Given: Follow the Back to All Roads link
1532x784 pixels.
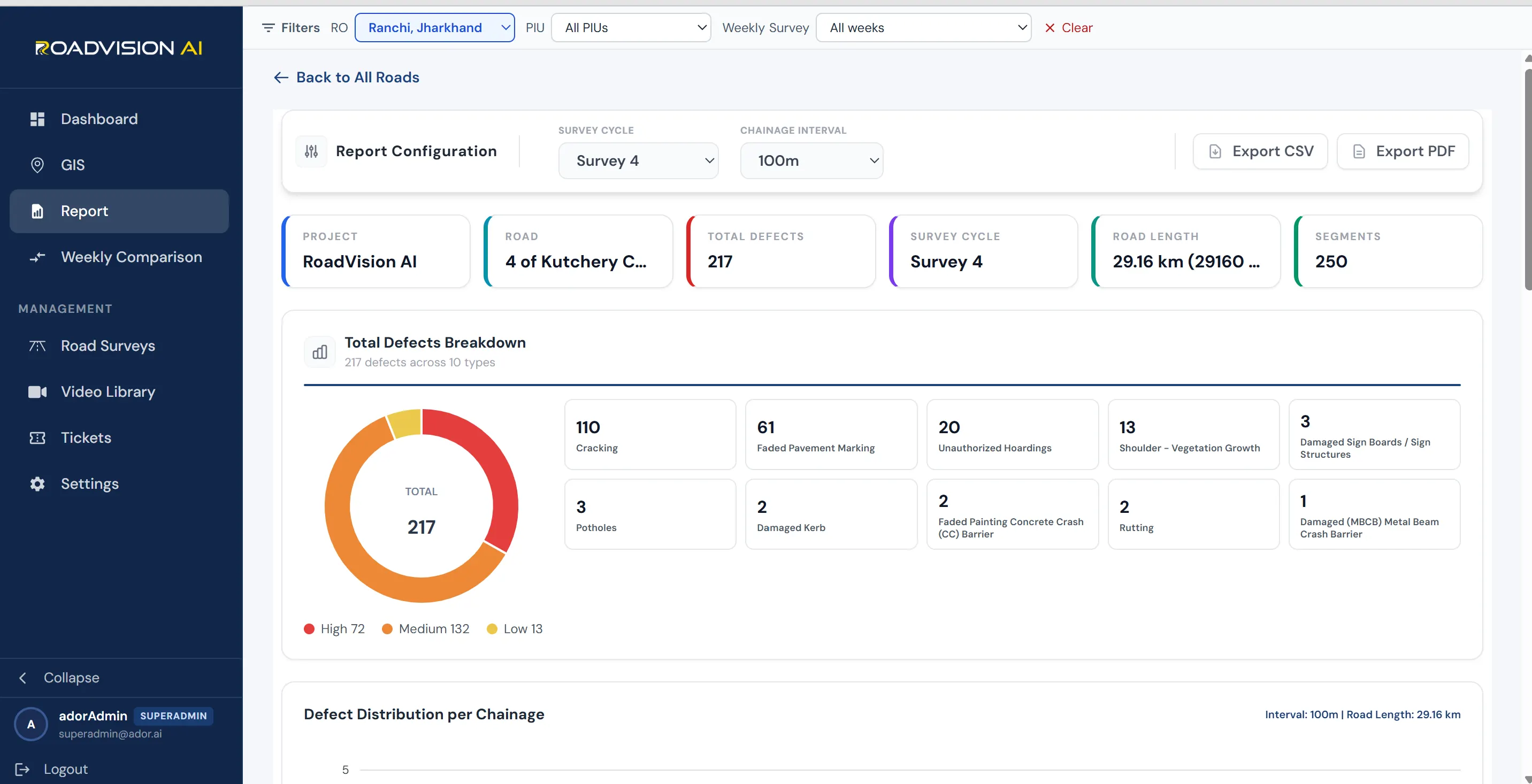Looking at the screenshot, I should [x=346, y=77].
